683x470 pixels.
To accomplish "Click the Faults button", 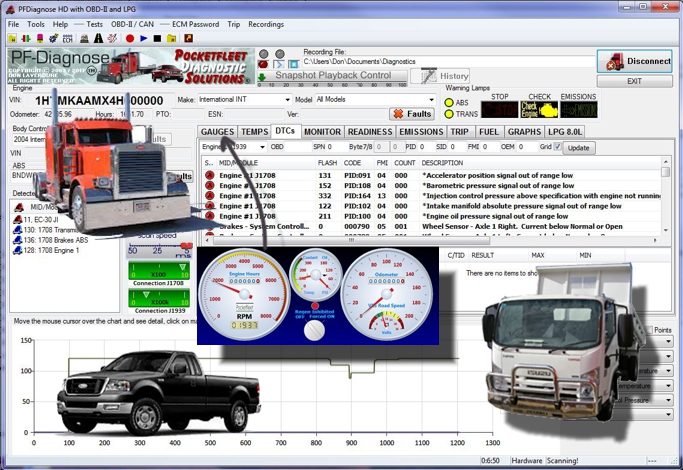I will [412, 114].
